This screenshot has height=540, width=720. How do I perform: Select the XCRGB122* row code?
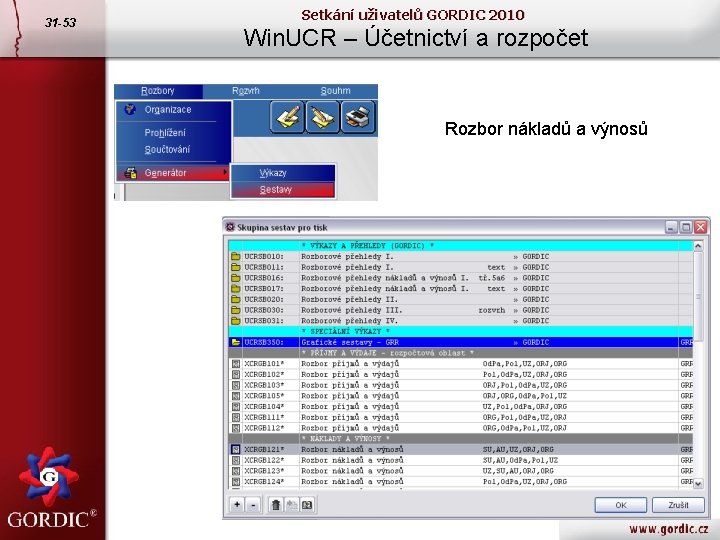264,460
